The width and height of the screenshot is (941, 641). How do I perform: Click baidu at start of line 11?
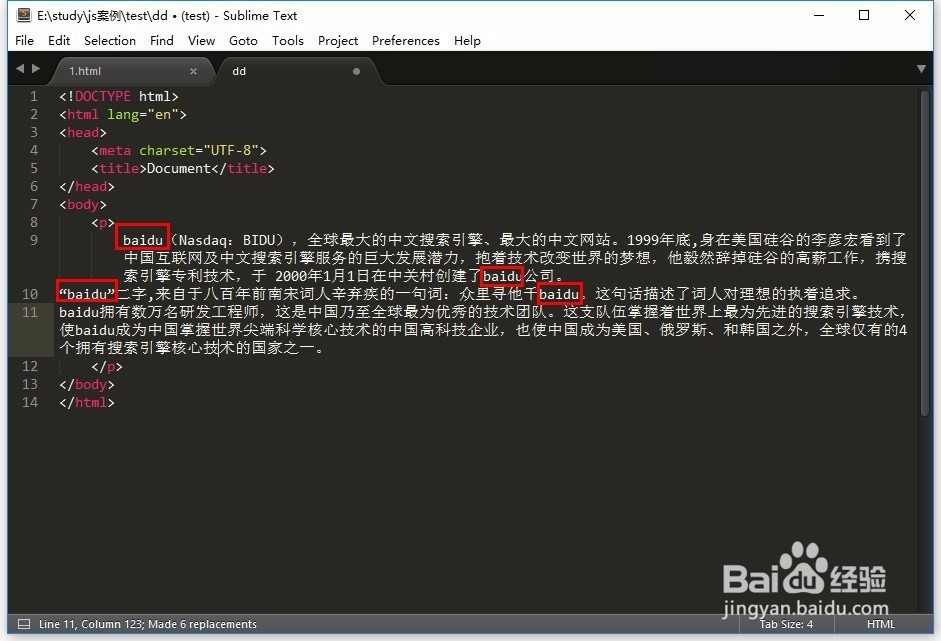tap(79, 312)
